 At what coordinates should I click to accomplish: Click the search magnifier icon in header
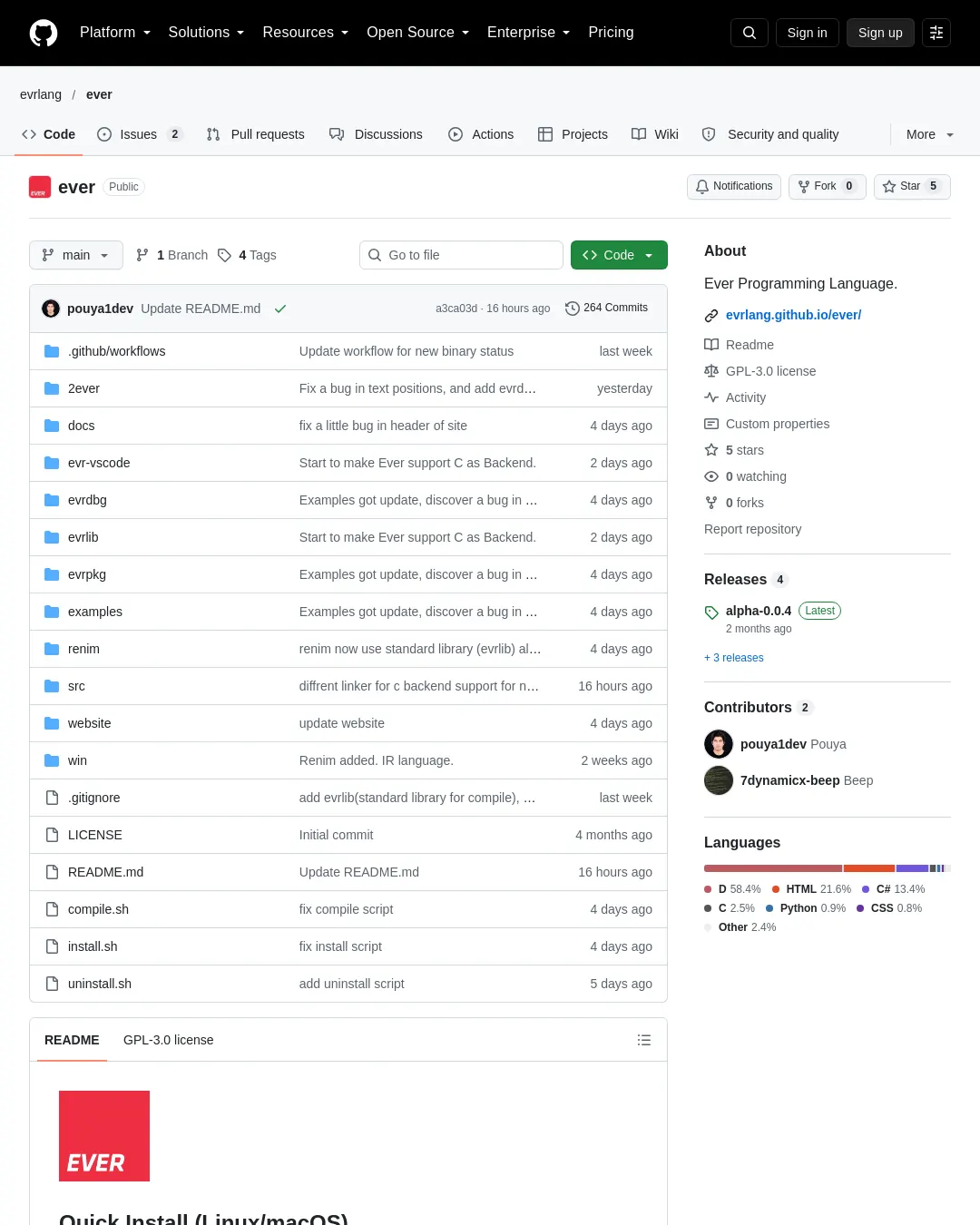750,33
